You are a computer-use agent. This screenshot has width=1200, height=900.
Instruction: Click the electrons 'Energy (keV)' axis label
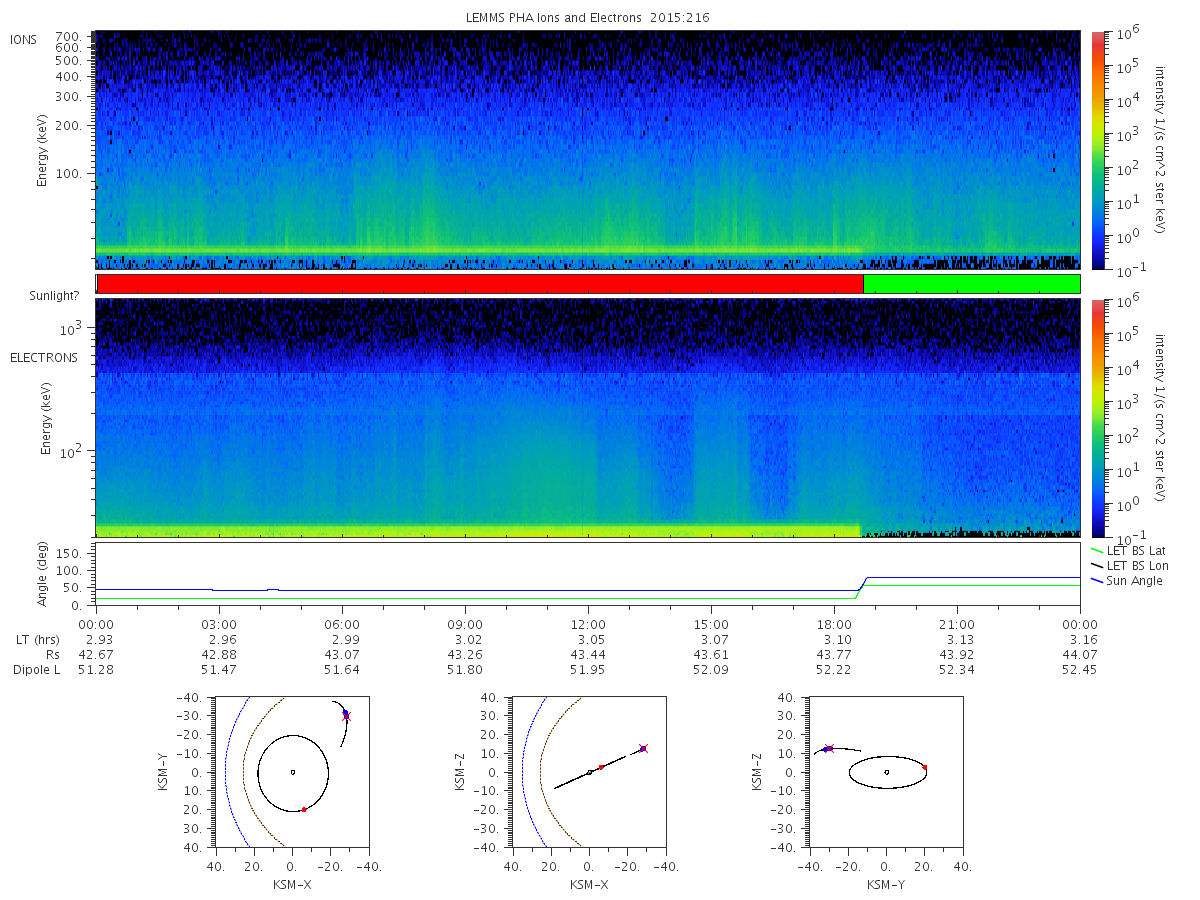click(45, 417)
